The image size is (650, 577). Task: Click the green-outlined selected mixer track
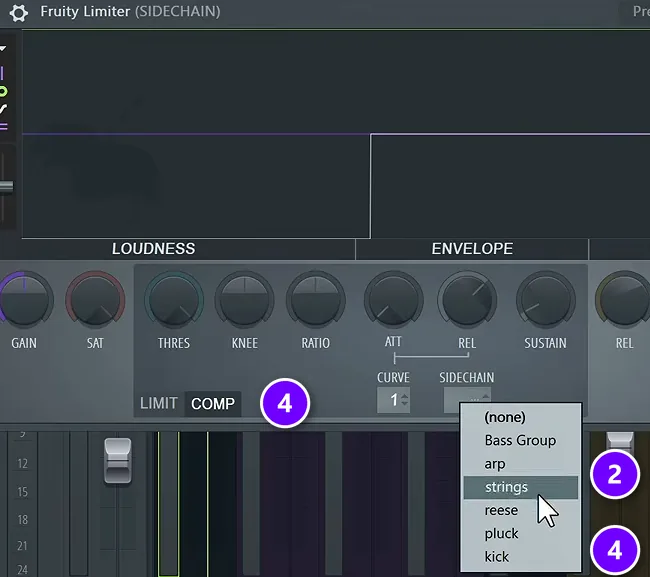point(169,504)
